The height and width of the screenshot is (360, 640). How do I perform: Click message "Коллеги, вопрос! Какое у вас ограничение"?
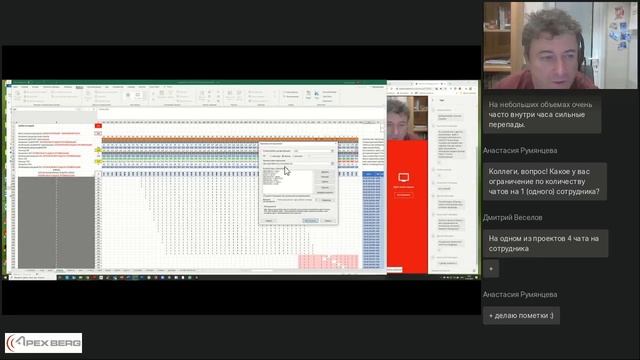coord(545,182)
